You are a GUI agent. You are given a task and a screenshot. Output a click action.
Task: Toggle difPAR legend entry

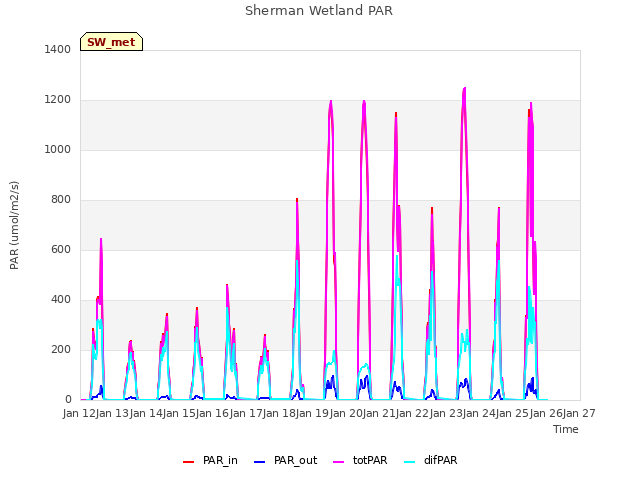click(431, 460)
